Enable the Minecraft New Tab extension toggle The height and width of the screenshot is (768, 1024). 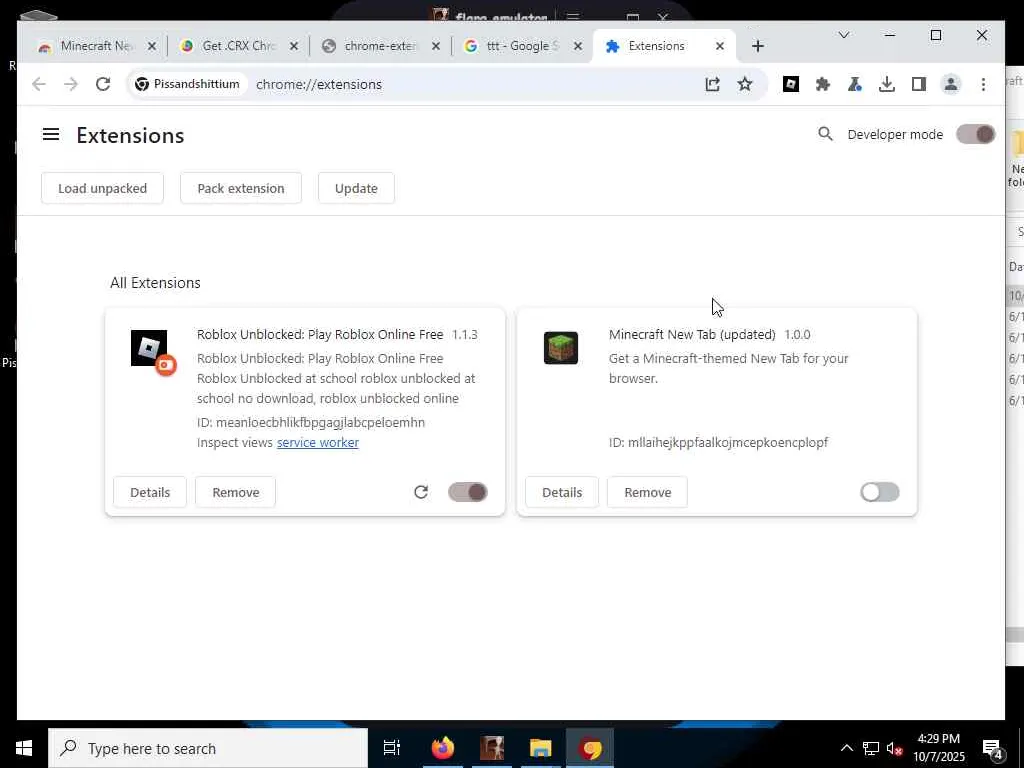click(x=880, y=492)
